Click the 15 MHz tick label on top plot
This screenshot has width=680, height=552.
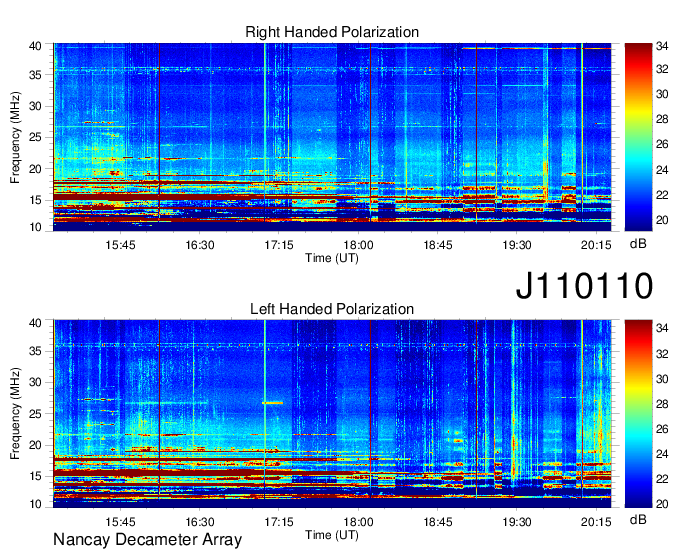pos(35,200)
